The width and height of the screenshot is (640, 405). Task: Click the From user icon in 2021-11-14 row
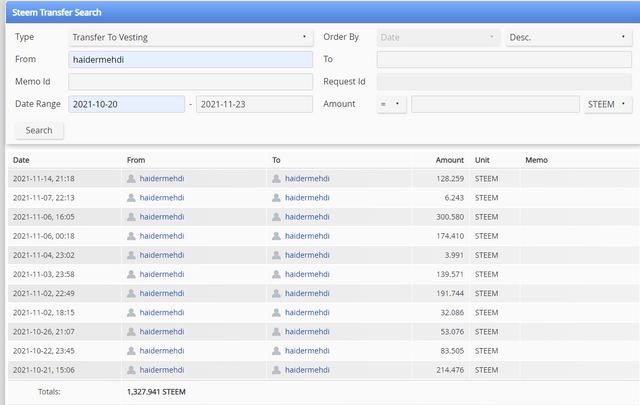point(131,178)
